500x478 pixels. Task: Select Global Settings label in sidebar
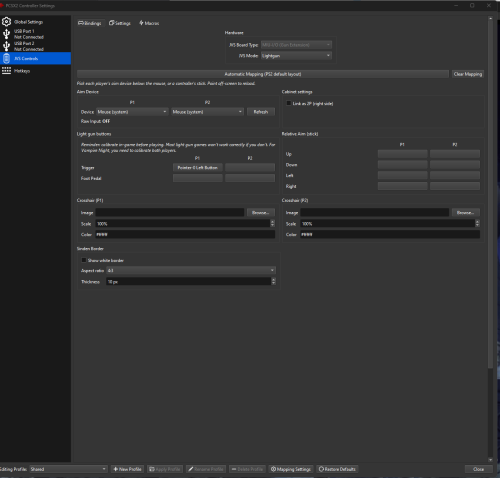[x=28, y=22]
